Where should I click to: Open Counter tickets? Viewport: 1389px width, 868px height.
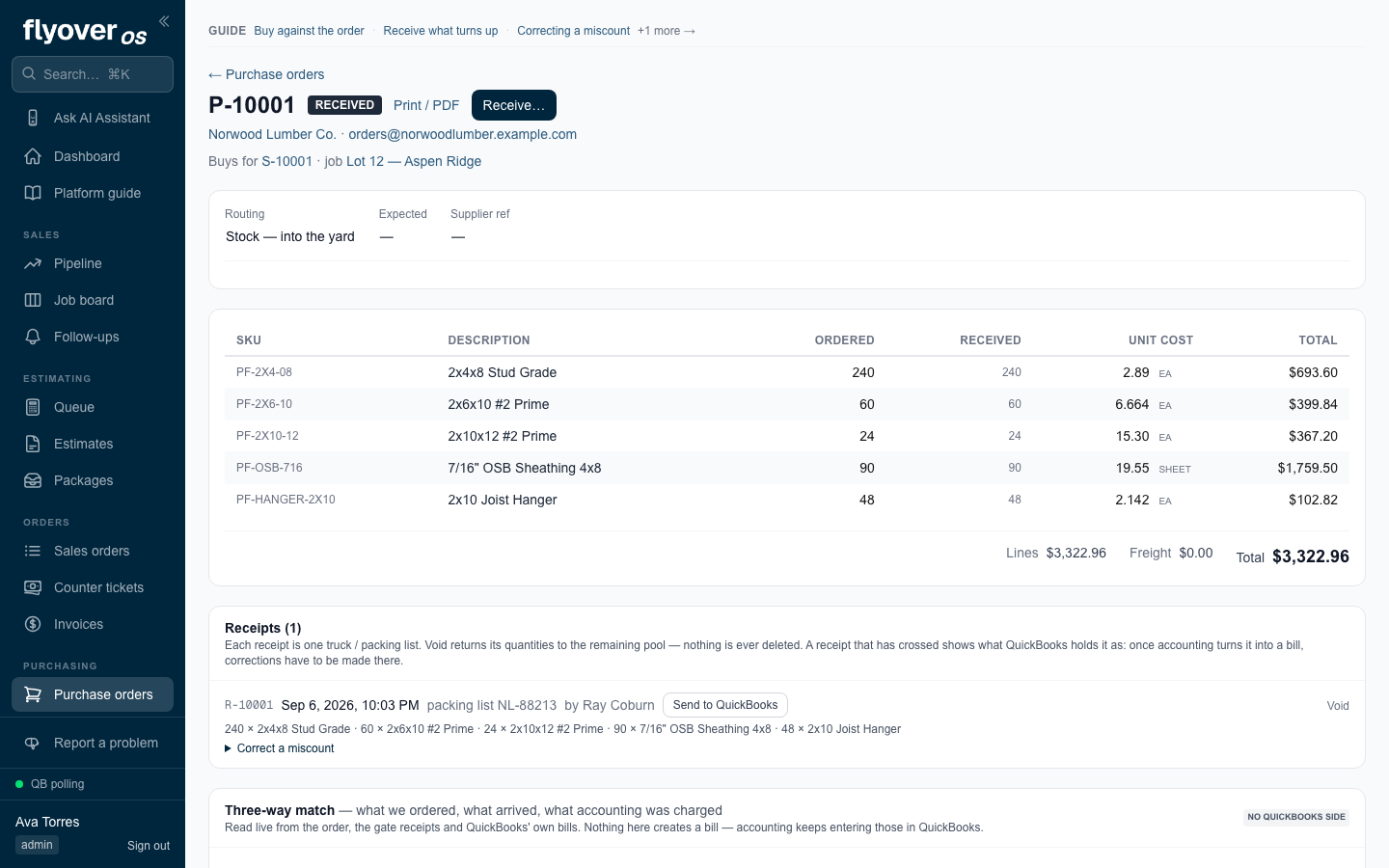click(x=93, y=587)
